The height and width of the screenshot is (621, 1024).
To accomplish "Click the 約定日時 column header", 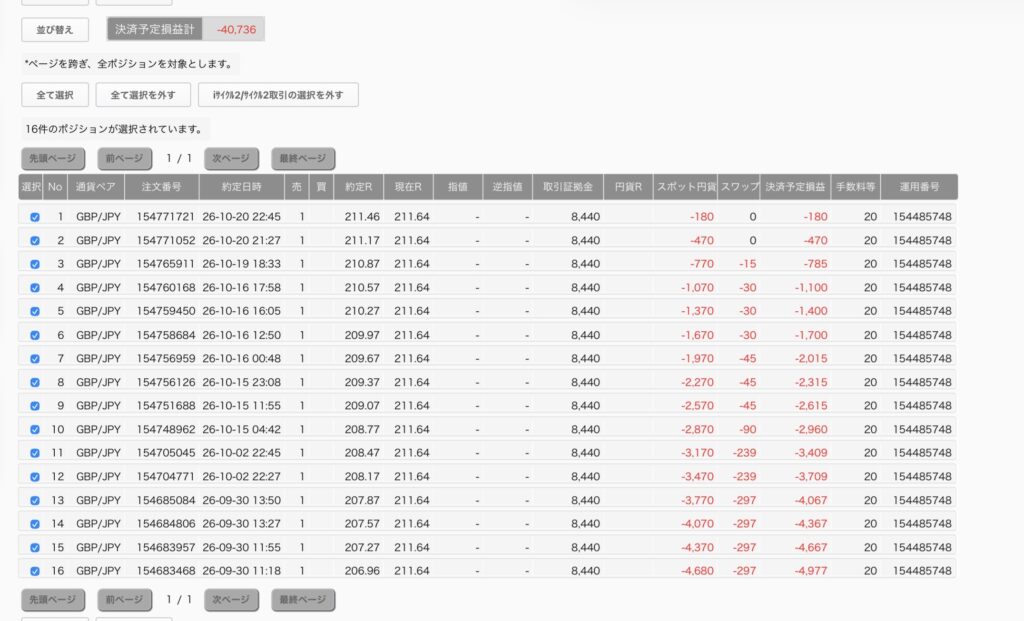I will click(242, 187).
